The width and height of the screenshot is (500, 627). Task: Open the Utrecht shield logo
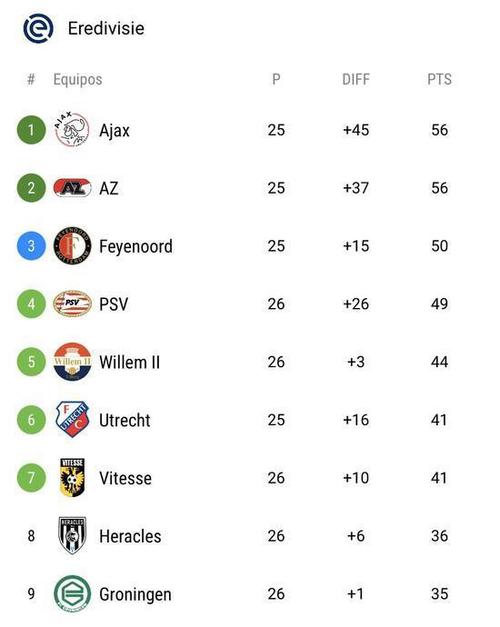72,419
